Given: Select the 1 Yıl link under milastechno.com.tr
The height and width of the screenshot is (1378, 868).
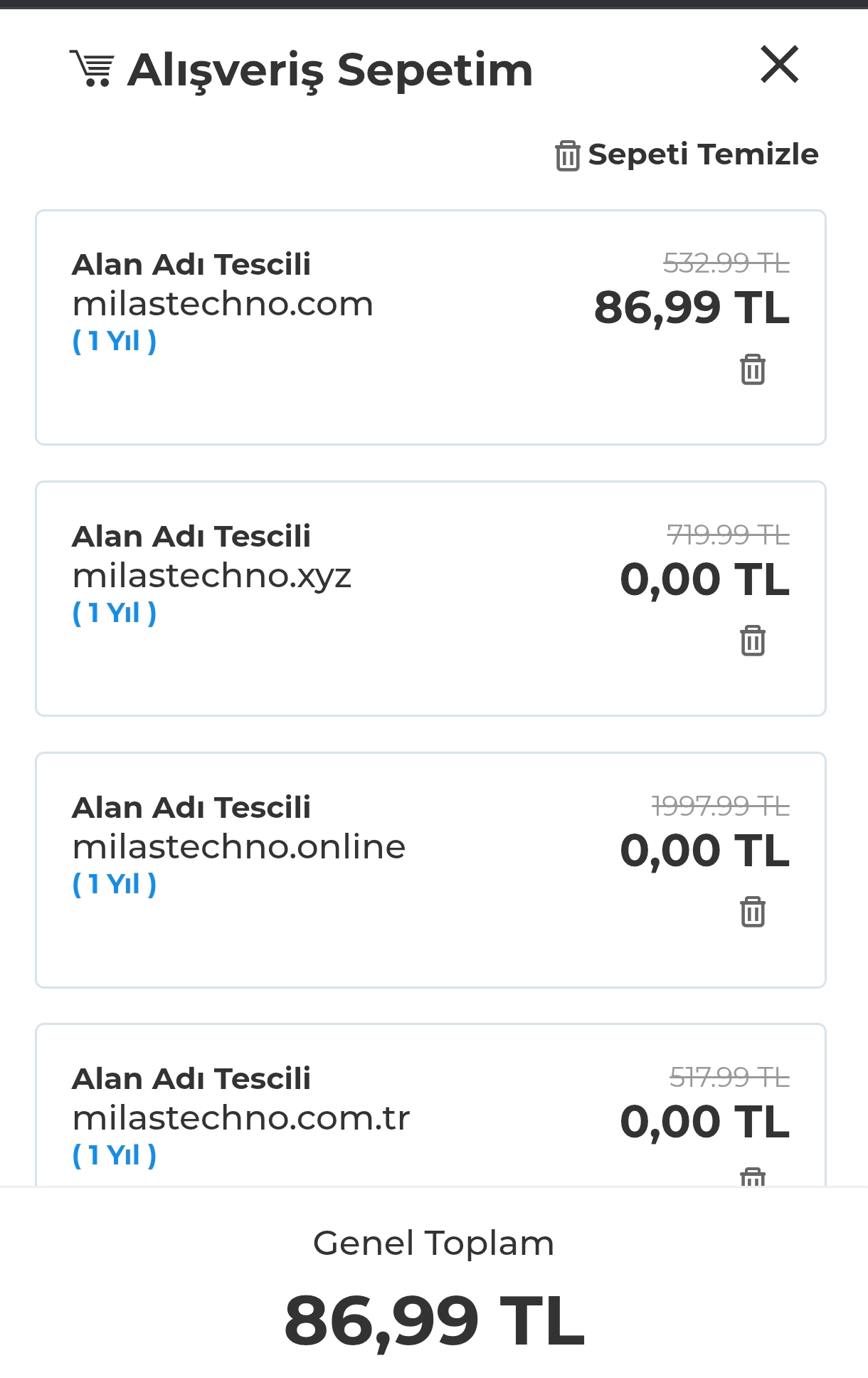Looking at the screenshot, I should (114, 1155).
